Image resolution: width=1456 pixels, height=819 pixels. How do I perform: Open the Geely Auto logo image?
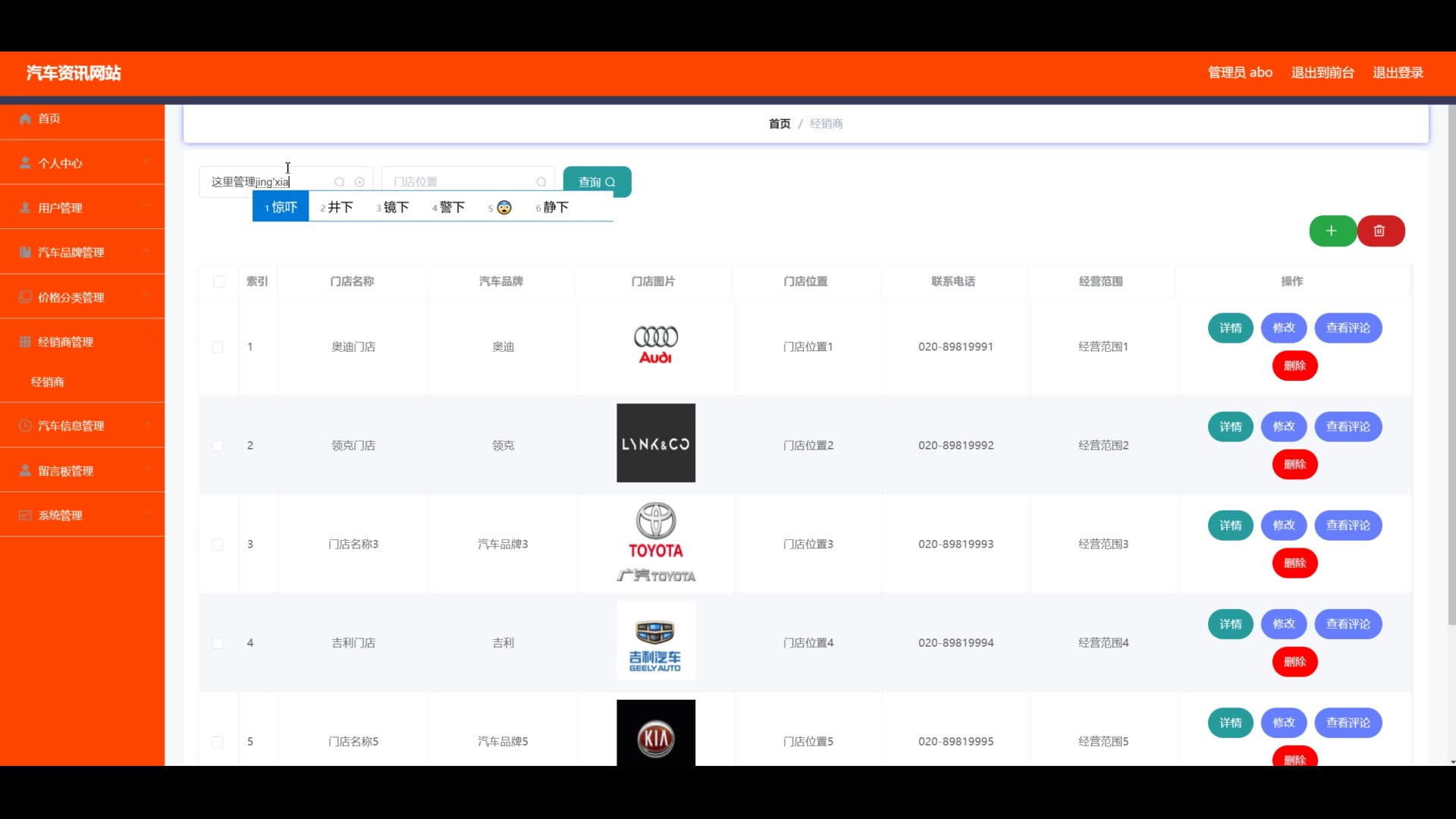tap(656, 641)
